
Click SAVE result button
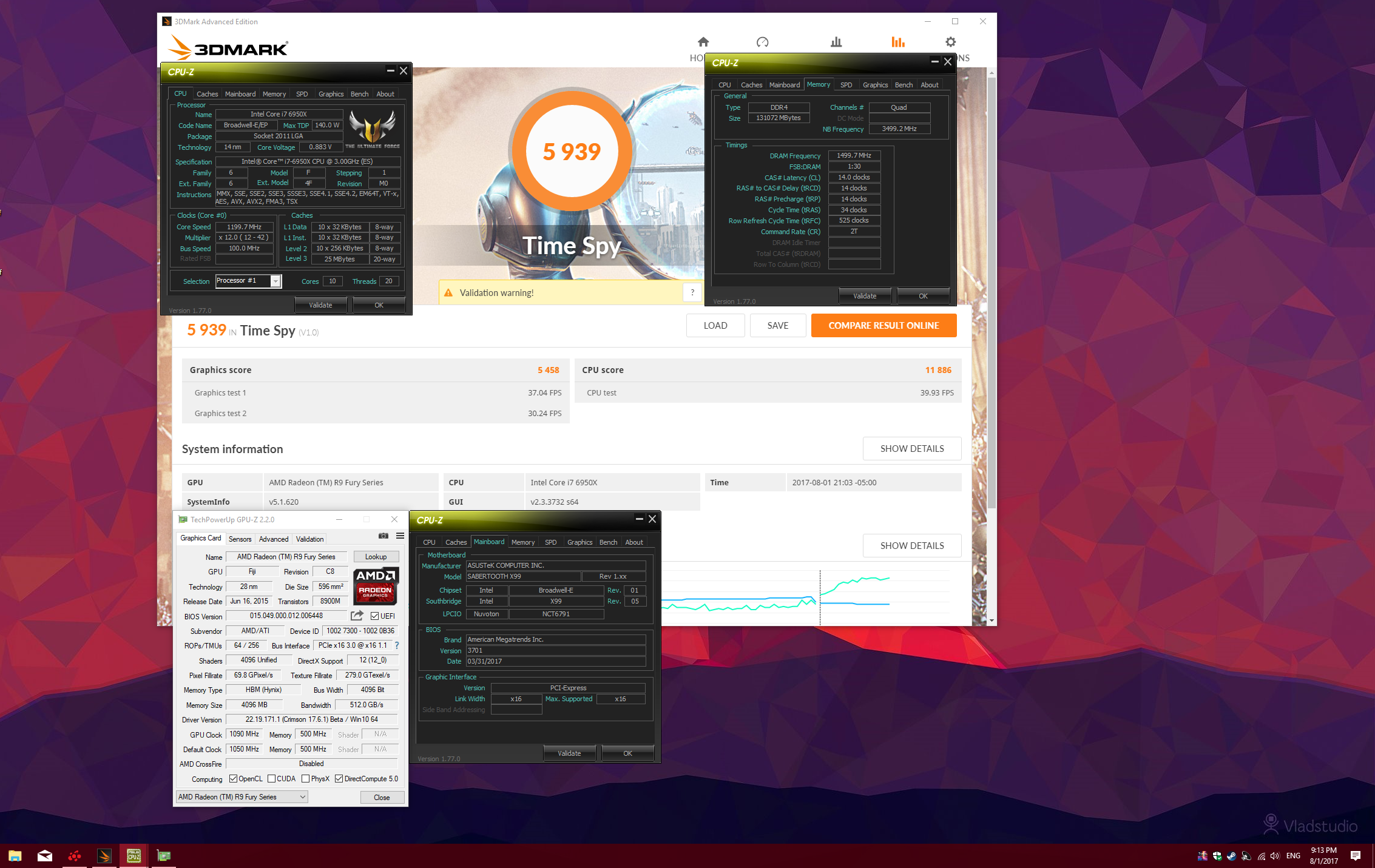click(777, 325)
